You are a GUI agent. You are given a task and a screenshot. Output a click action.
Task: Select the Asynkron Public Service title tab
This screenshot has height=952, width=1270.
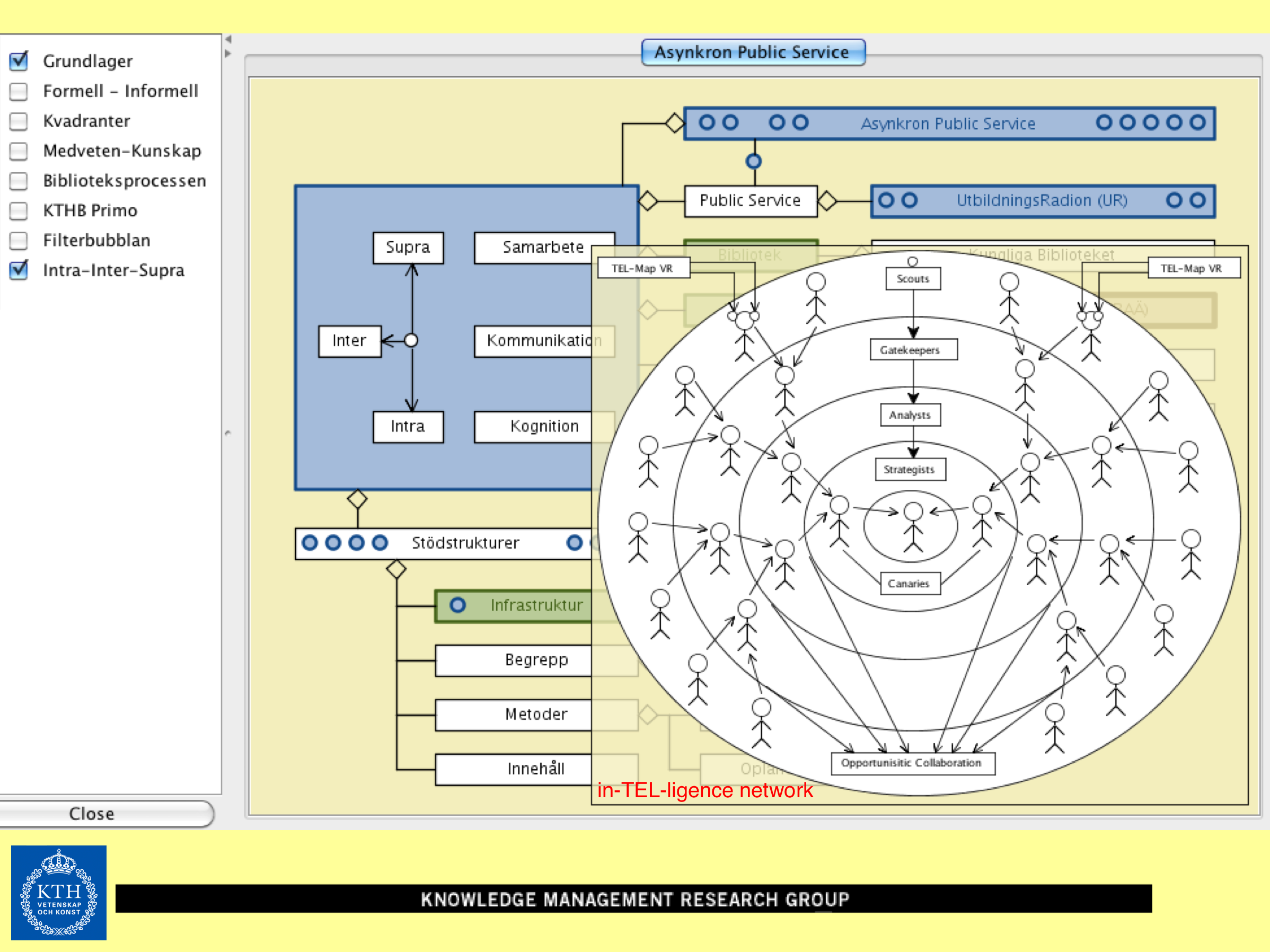point(752,52)
